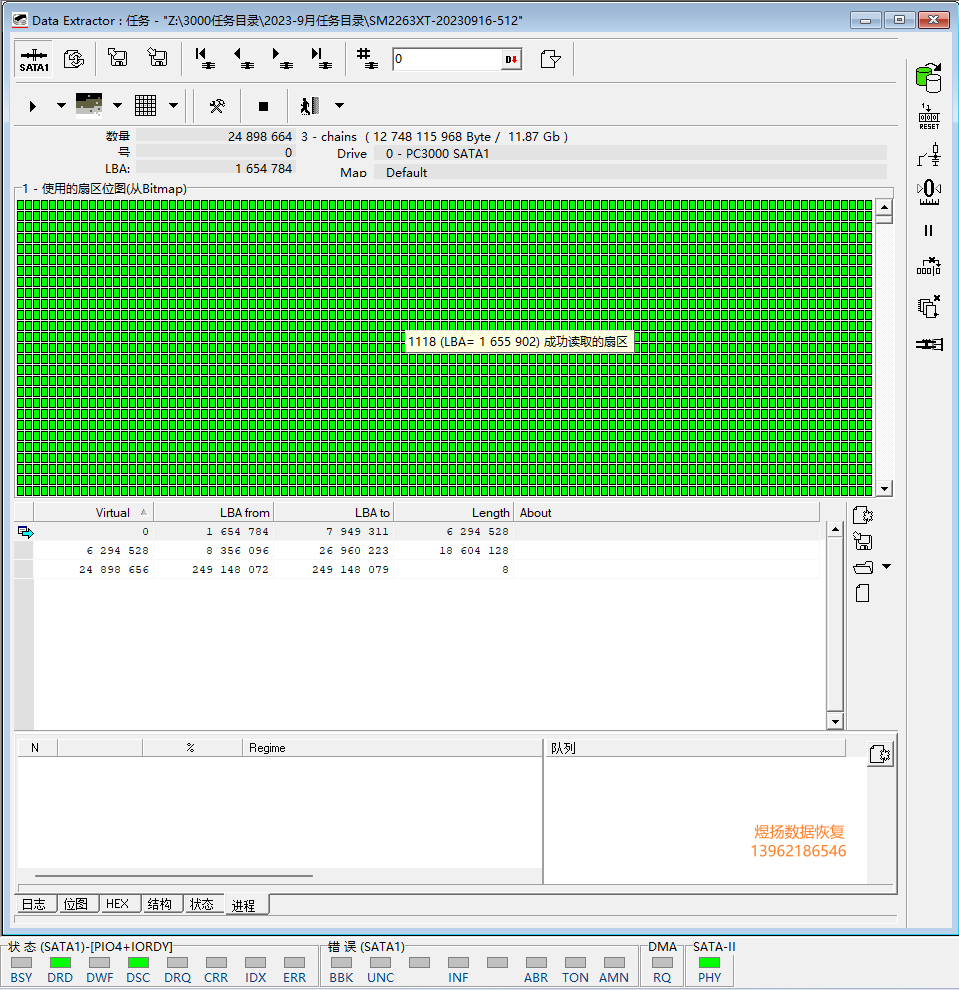Image resolution: width=959 pixels, height=990 pixels.
Task: Switch to the 状态 tab
Action: [x=202, y=904]
